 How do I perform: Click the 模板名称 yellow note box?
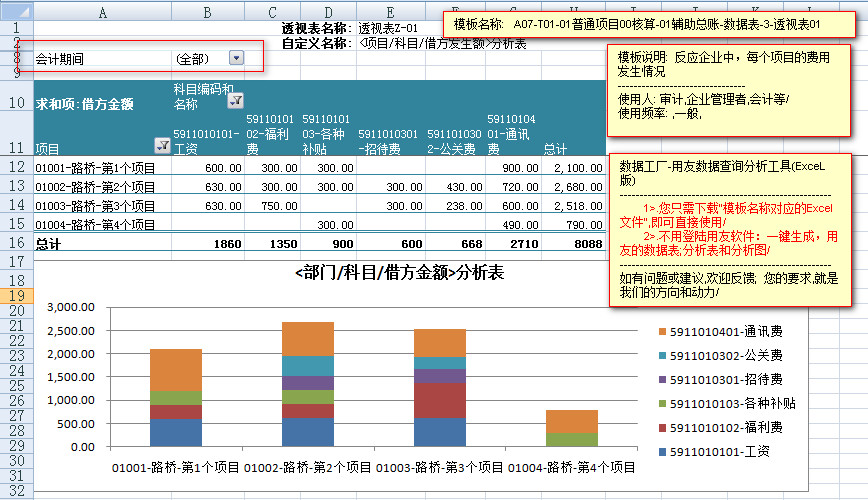click(637, 21)
